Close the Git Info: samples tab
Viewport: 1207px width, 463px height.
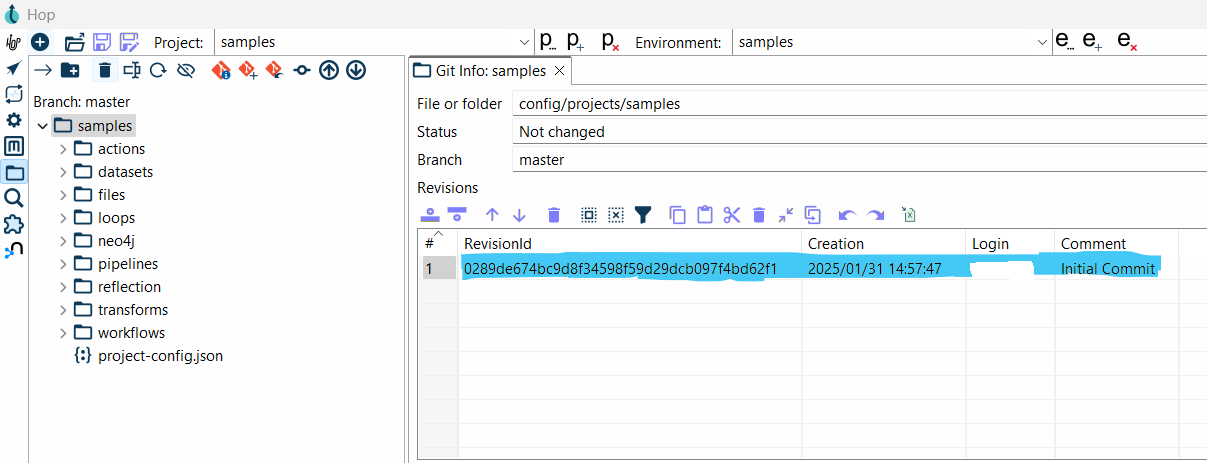pos(559,71)
